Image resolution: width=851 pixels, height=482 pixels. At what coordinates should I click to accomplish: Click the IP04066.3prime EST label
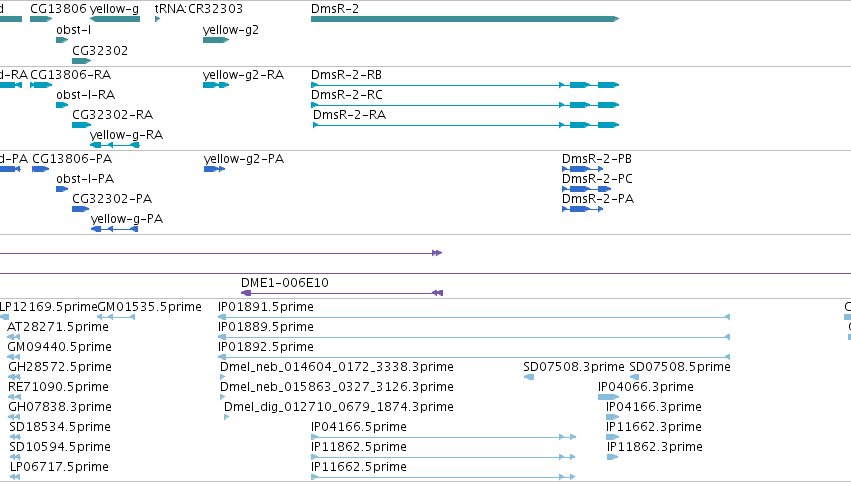(x=646, y=388)
